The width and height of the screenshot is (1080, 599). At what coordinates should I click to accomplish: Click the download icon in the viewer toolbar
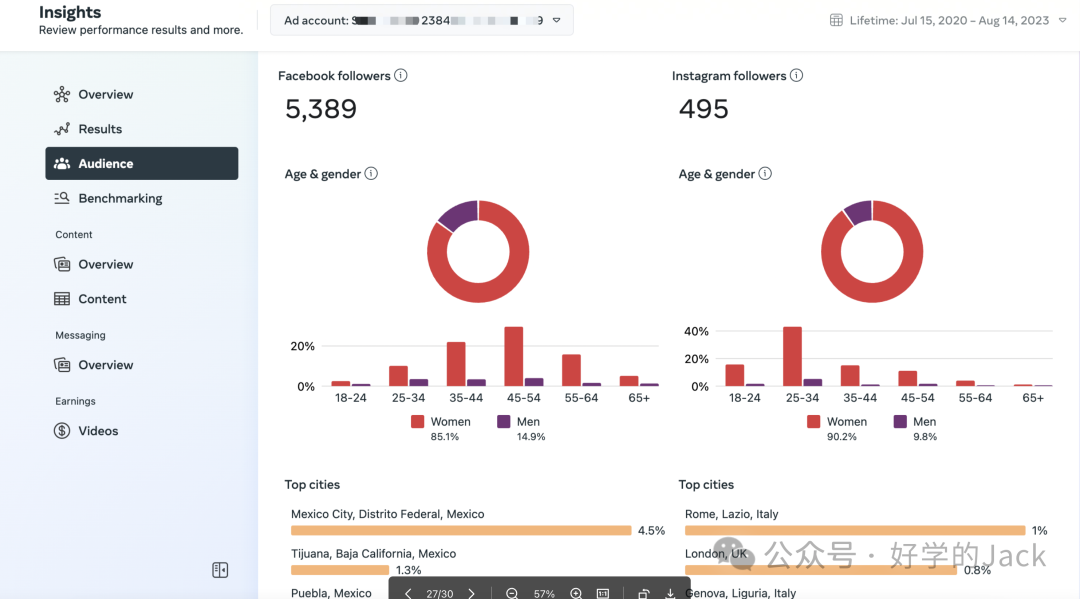click(670, 593)
